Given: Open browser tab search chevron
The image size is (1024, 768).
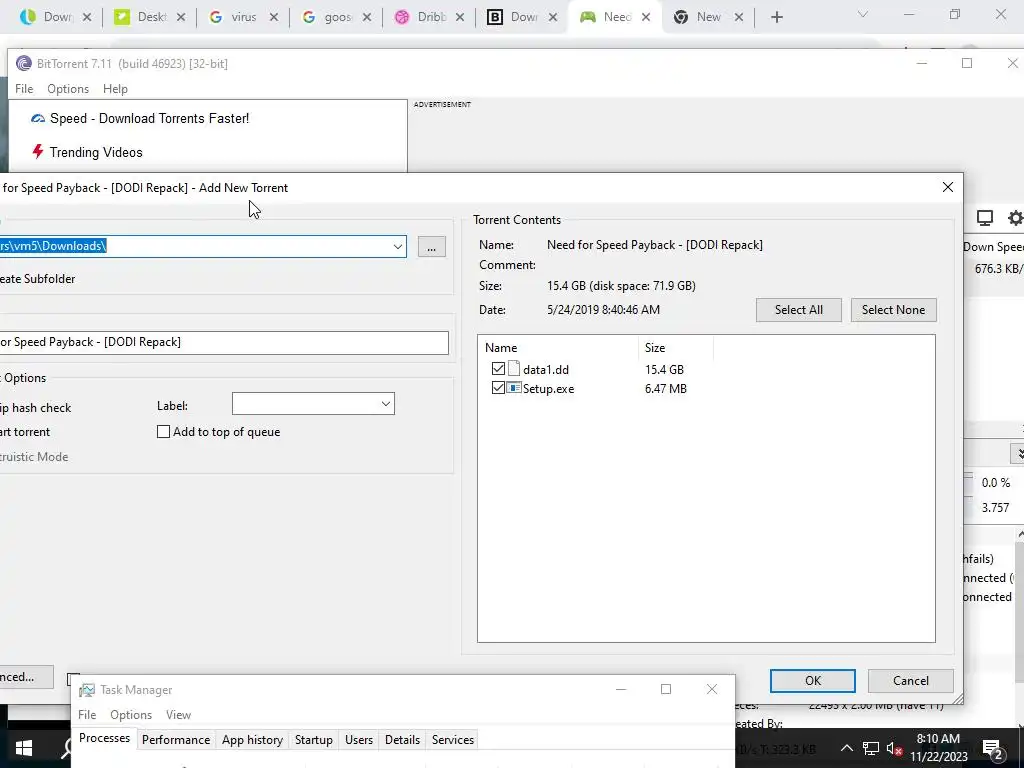Looking at the screenshot, I should pos(863,14).
